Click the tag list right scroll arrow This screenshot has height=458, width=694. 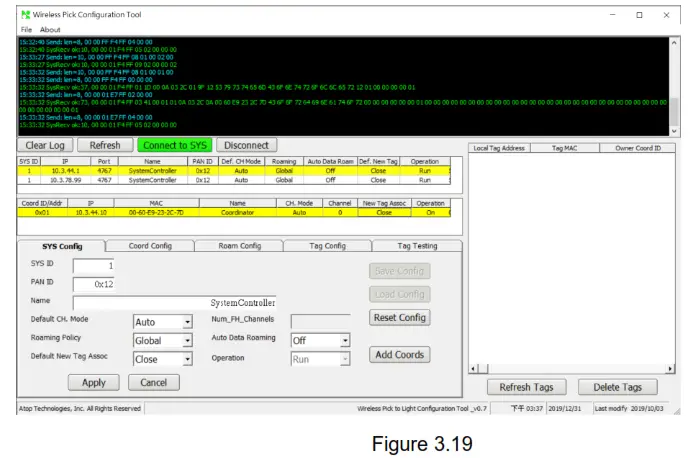point(670,369)
